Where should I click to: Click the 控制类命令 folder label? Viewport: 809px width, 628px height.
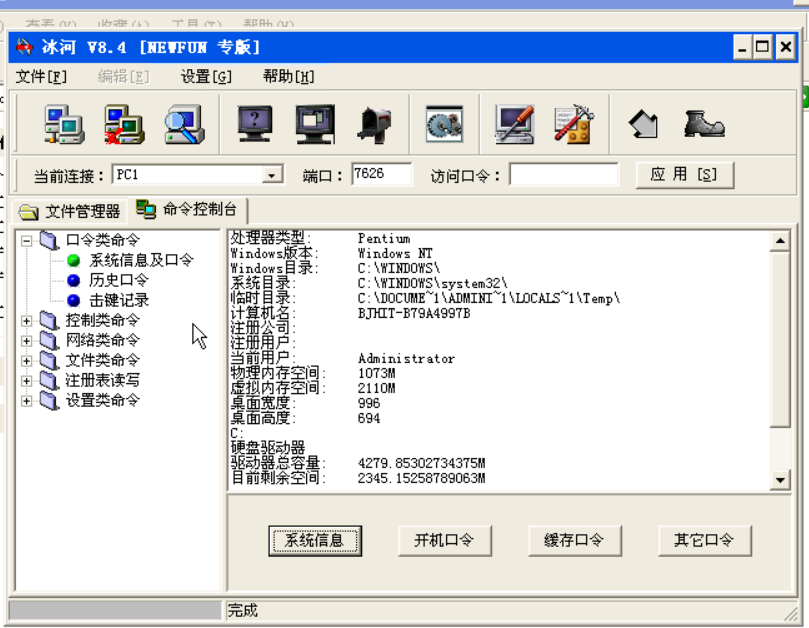click(103, 320)
